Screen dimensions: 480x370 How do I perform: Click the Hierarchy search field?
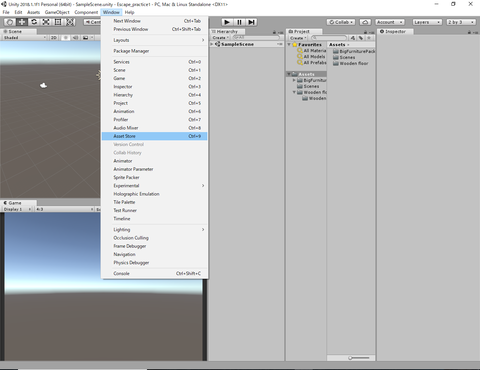pyautogui.click(x=256, y=38)
